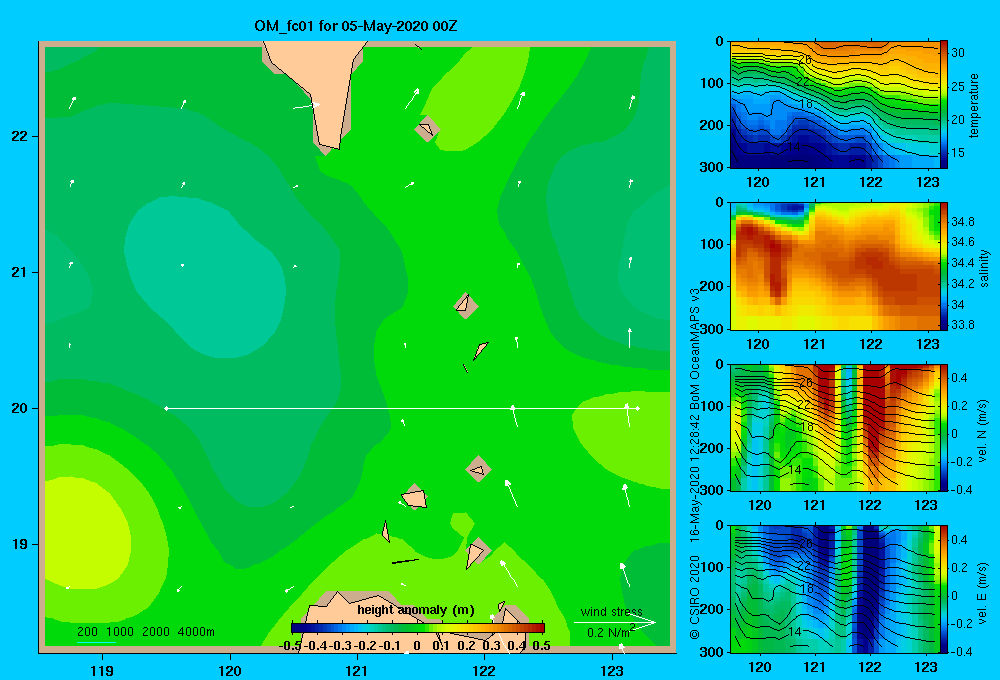1000x680 pixels.
Task: Click the small island east of Taiwan tip
Action: click(x=427, y=129)
